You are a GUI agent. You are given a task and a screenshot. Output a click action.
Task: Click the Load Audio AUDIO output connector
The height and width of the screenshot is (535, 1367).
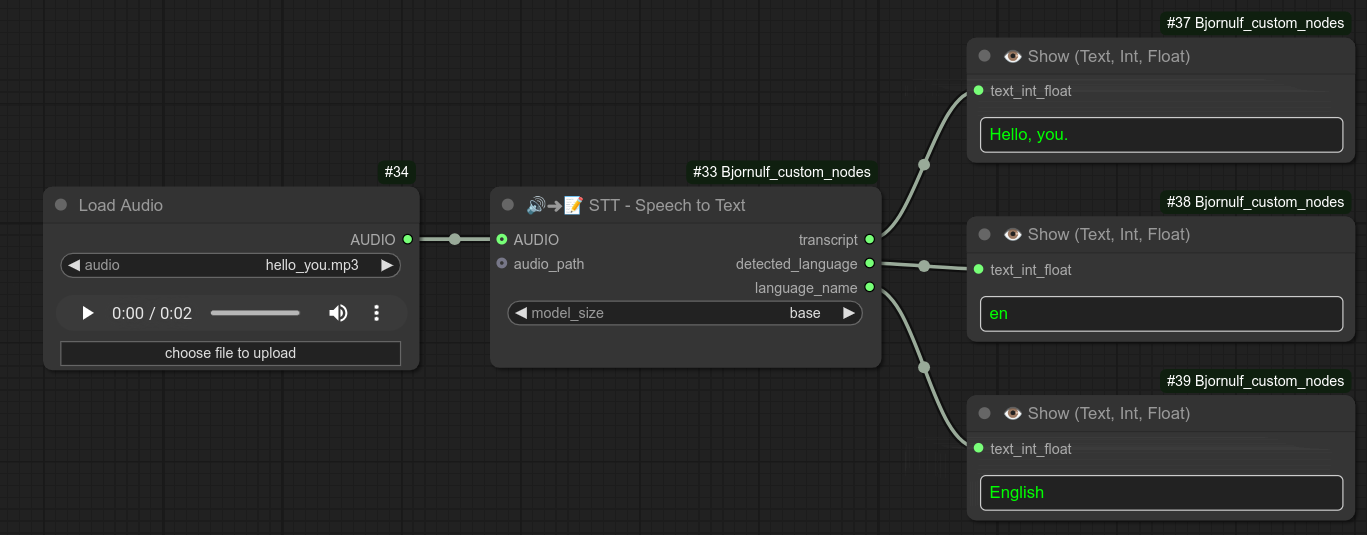407,240
